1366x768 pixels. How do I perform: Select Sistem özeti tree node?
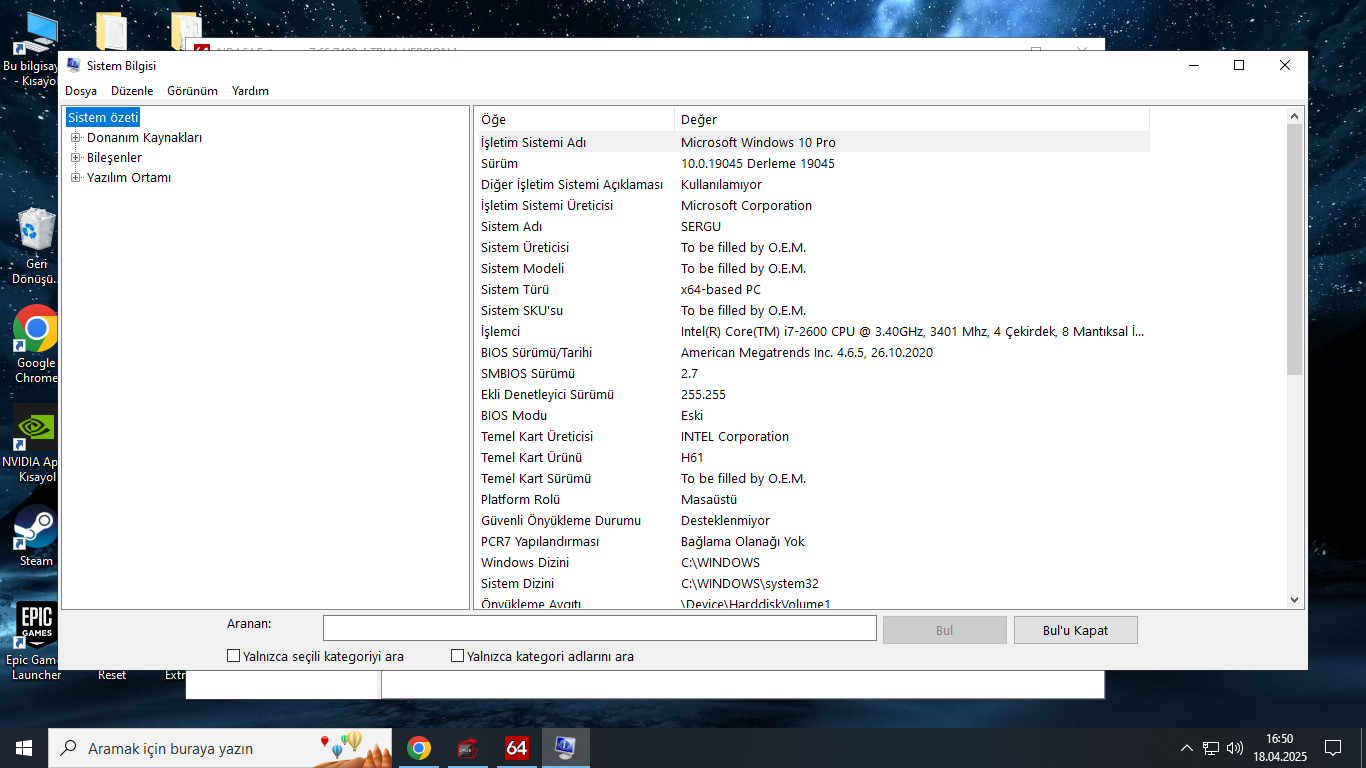coord(103,118)
